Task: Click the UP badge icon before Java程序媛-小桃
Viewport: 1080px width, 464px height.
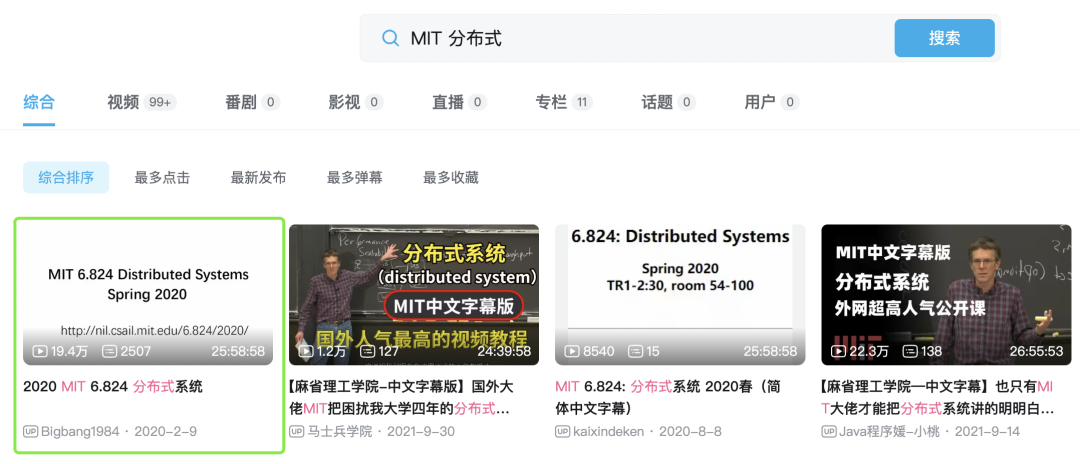Action: tap(829, 432)
